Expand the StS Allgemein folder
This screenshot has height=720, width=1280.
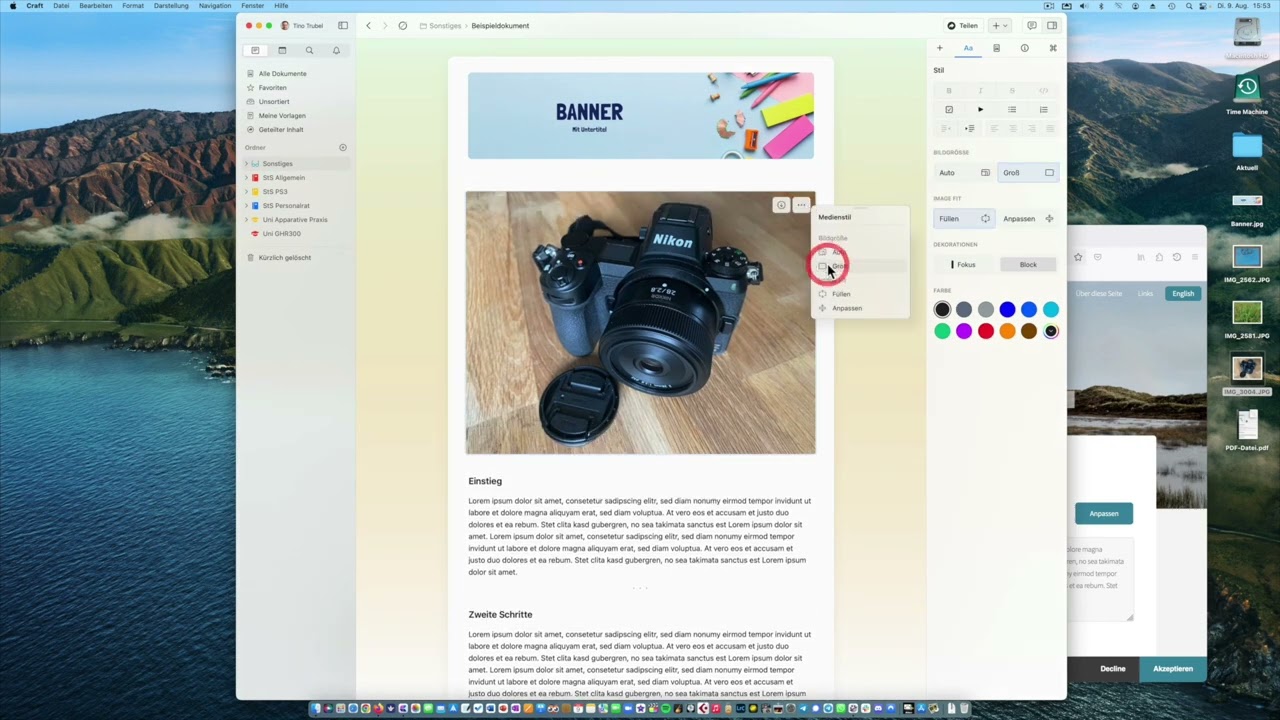pos(246,177)
